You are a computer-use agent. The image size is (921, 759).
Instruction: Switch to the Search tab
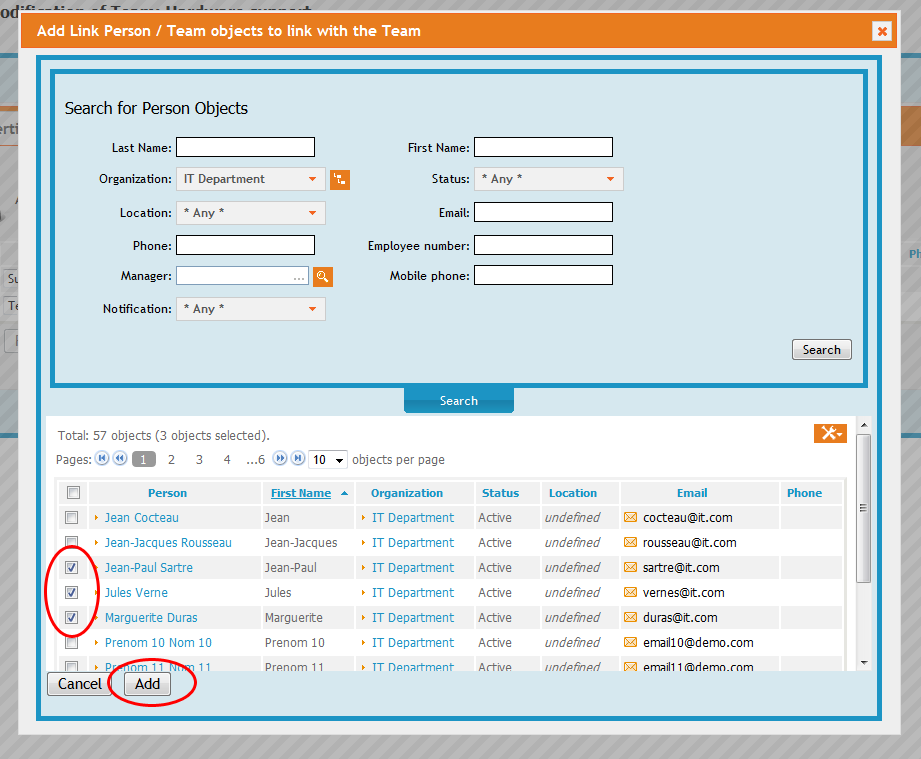tap(458, 399)
